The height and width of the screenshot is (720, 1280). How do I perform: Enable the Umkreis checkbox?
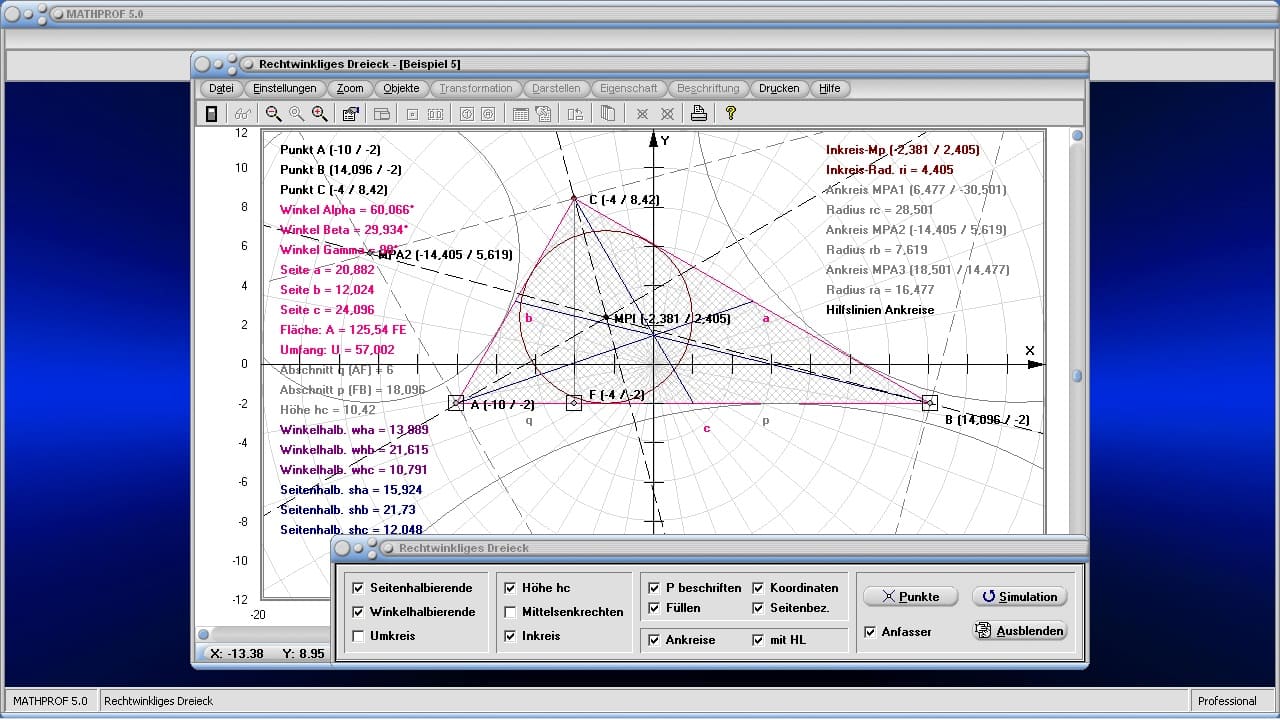(x=359, y=636)
